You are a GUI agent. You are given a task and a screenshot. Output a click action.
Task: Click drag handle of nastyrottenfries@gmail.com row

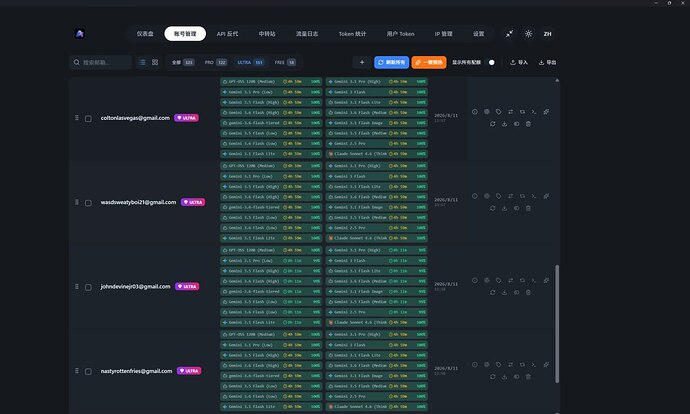click(77, 371)
